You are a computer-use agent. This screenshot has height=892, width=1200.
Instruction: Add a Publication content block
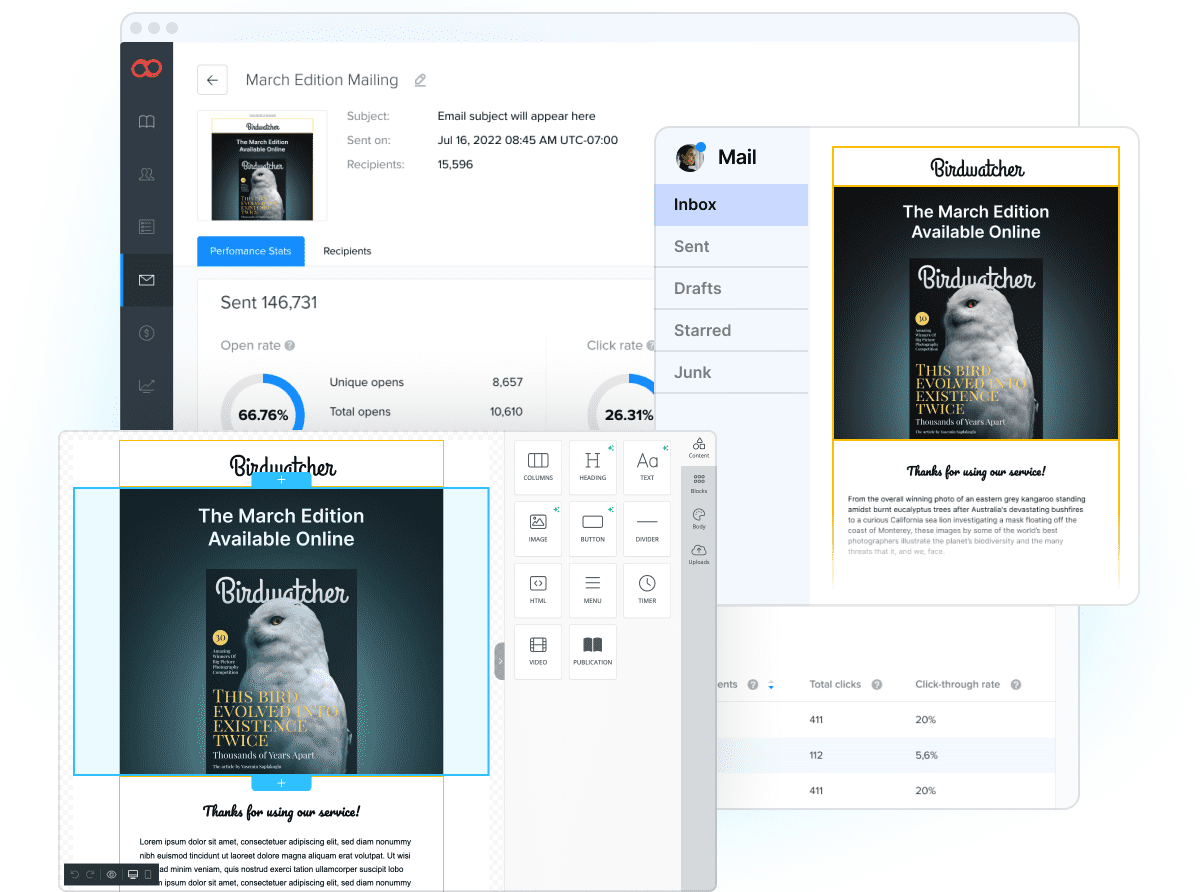click(x=593, y=651)
